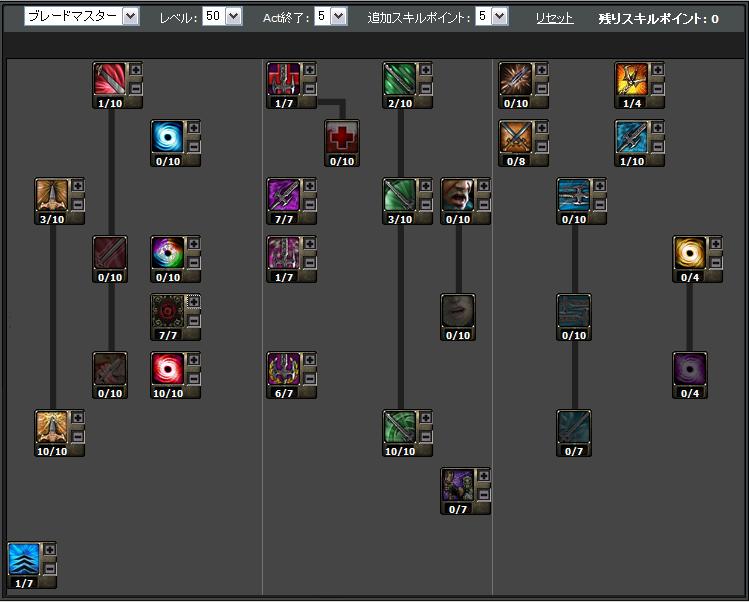Screen dimensions: 749x602
Task: Select the group of figures skill icon at 0/7
Action: [x=458, y=485]
